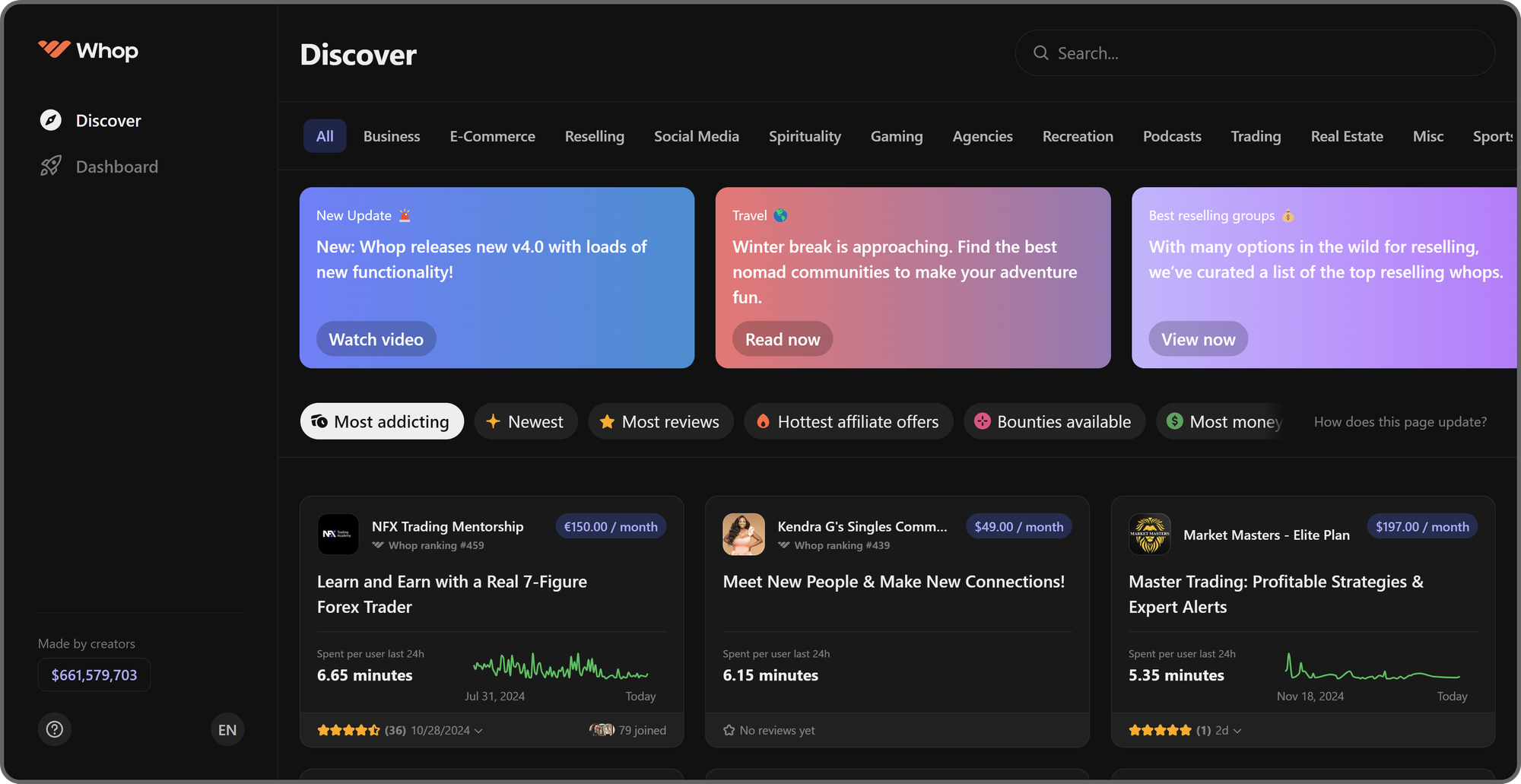The height and width of the screenshot is (784, 1521).
Task: Click the $661,579,703 creators earnings badge
Action: (x=94, y=674)
